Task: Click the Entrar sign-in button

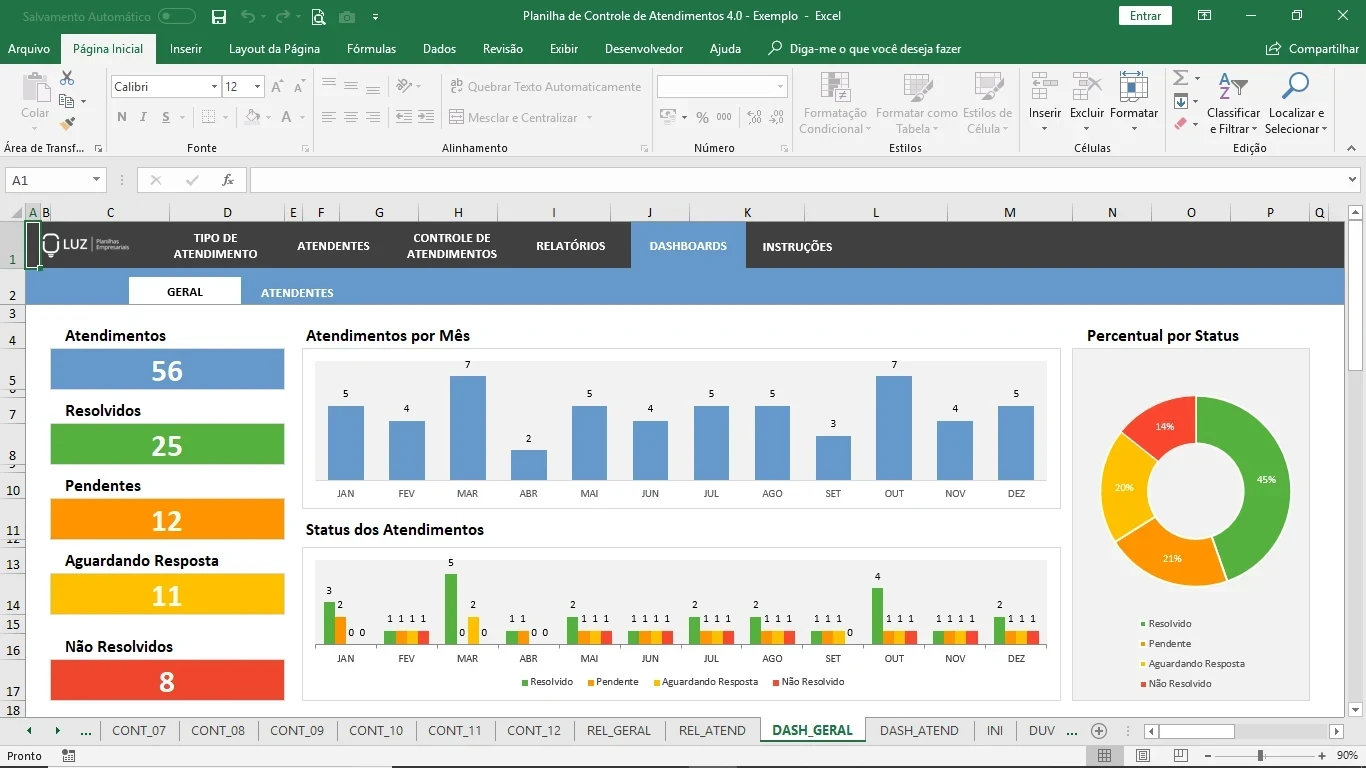Action: [x=1145, y=16]
